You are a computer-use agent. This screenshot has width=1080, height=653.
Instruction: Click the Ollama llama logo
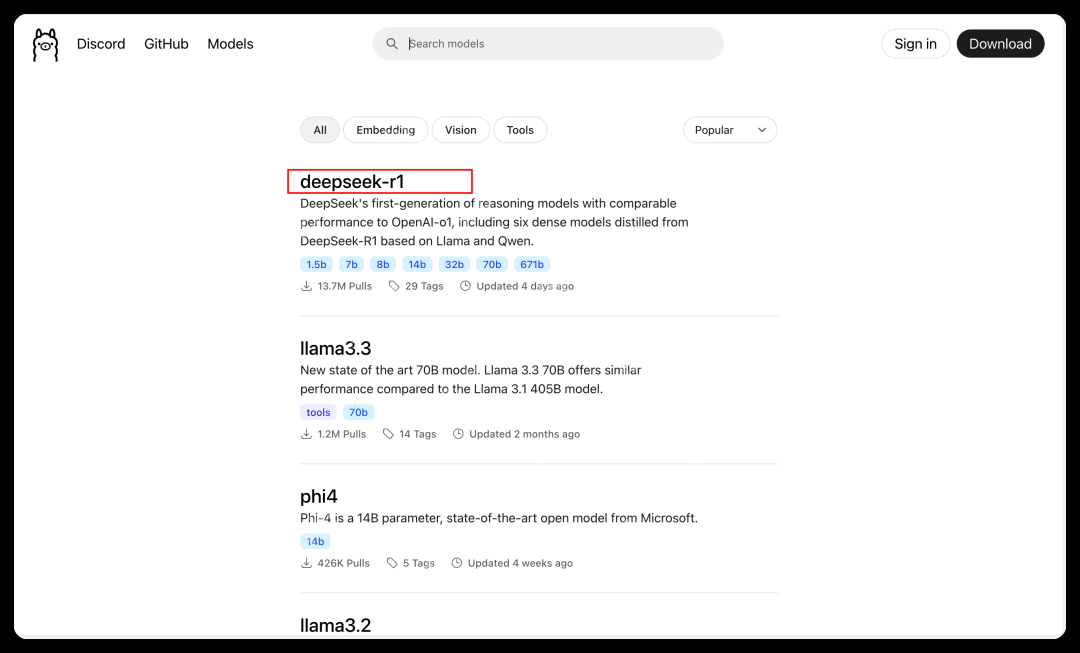pos(45,45)
